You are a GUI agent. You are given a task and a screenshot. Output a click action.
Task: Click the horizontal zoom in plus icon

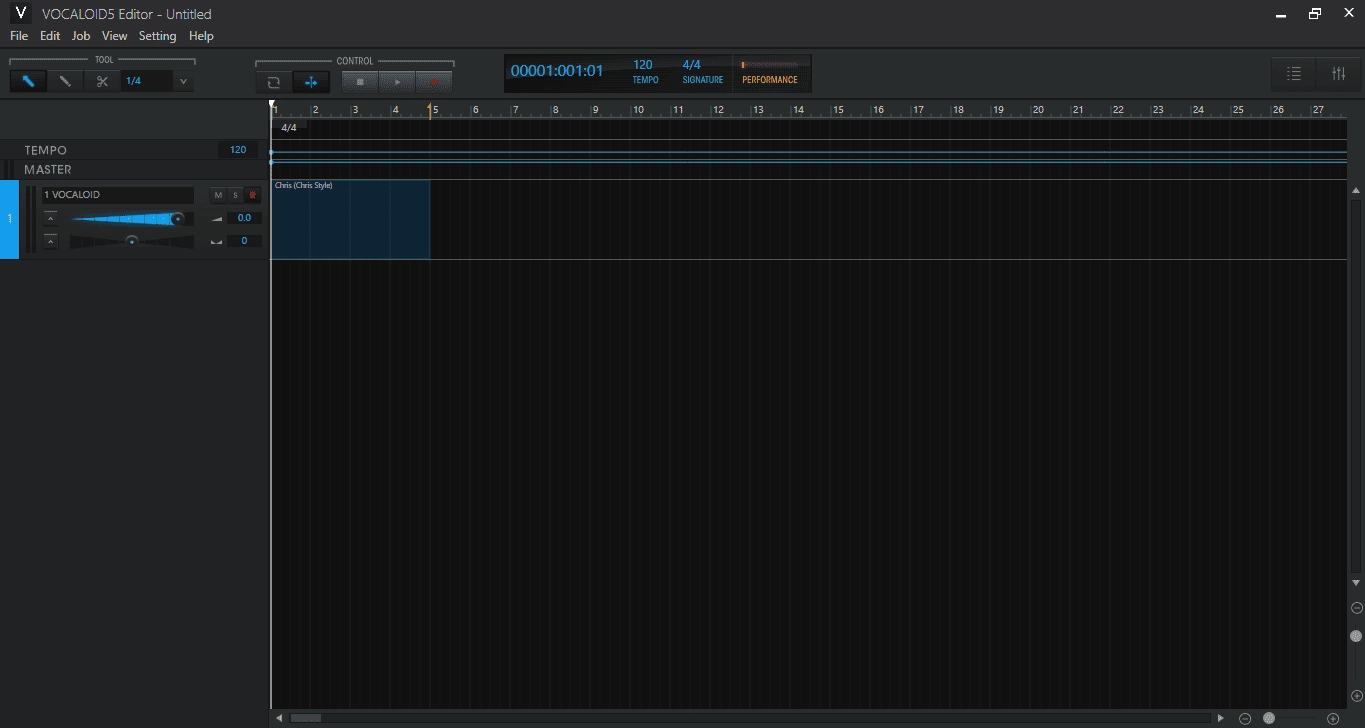coord(1333,718)
